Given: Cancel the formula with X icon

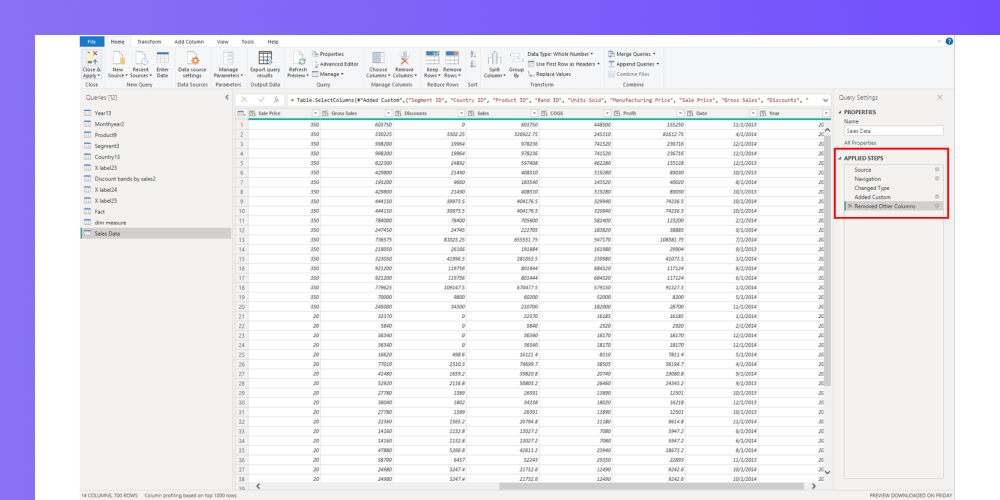Looking at the screenshot, I should tap(244, 100).
